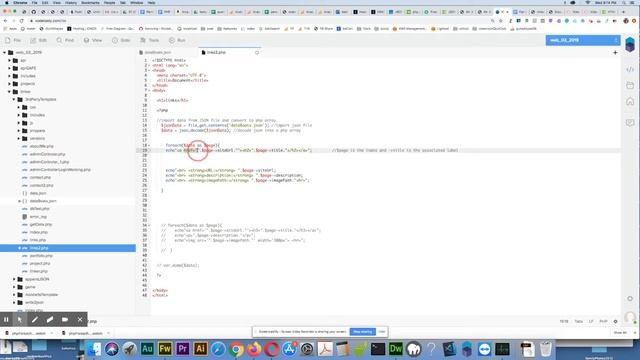Open error_log in the file tree

click(38, 217)
